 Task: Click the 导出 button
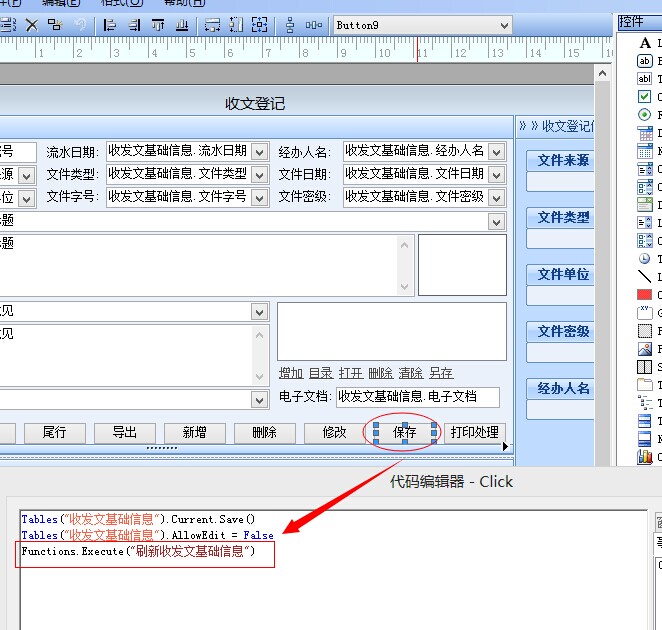[125, 433]
